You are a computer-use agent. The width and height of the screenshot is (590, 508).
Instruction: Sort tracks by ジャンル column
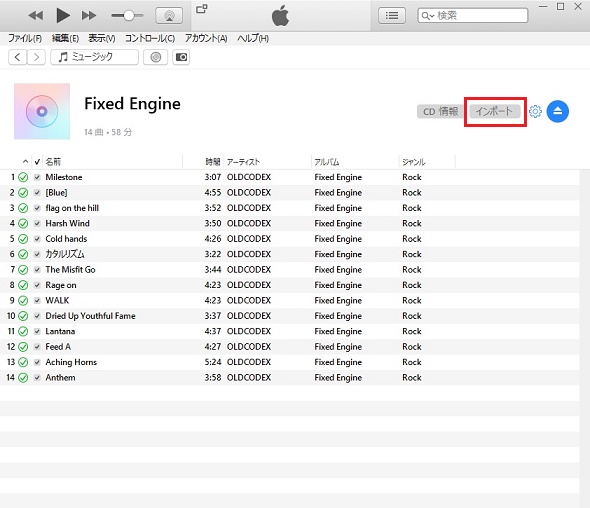coord(414,162)
